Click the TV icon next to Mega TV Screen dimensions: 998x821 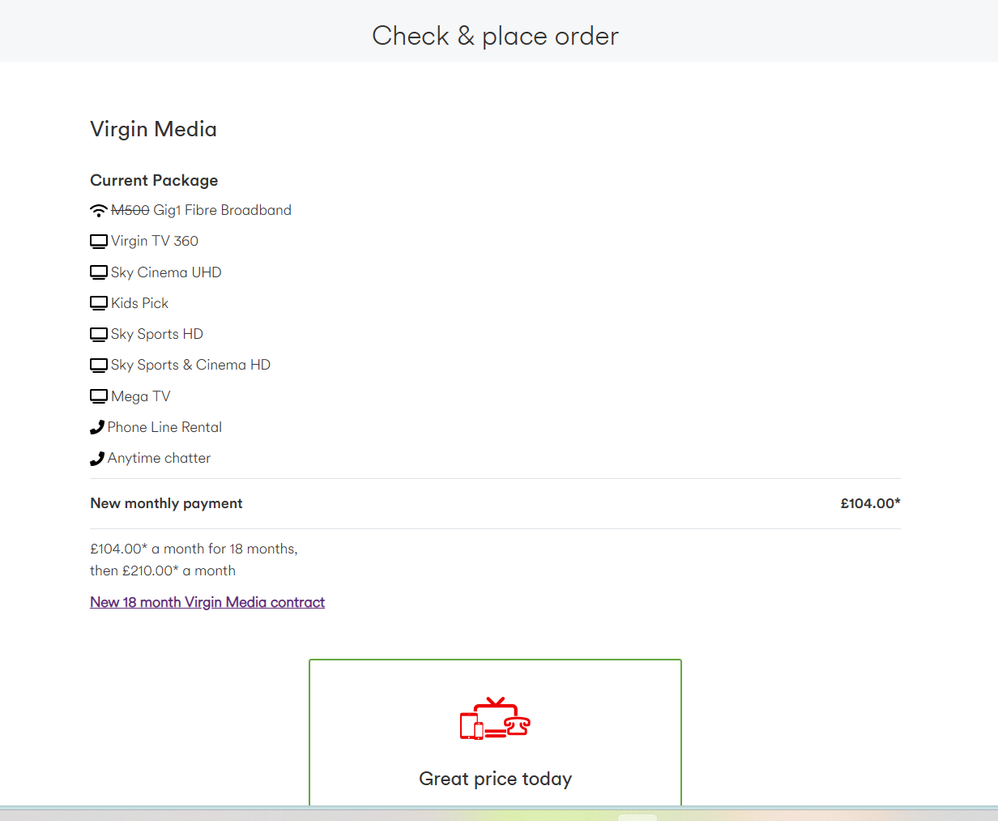coord(99,396)
